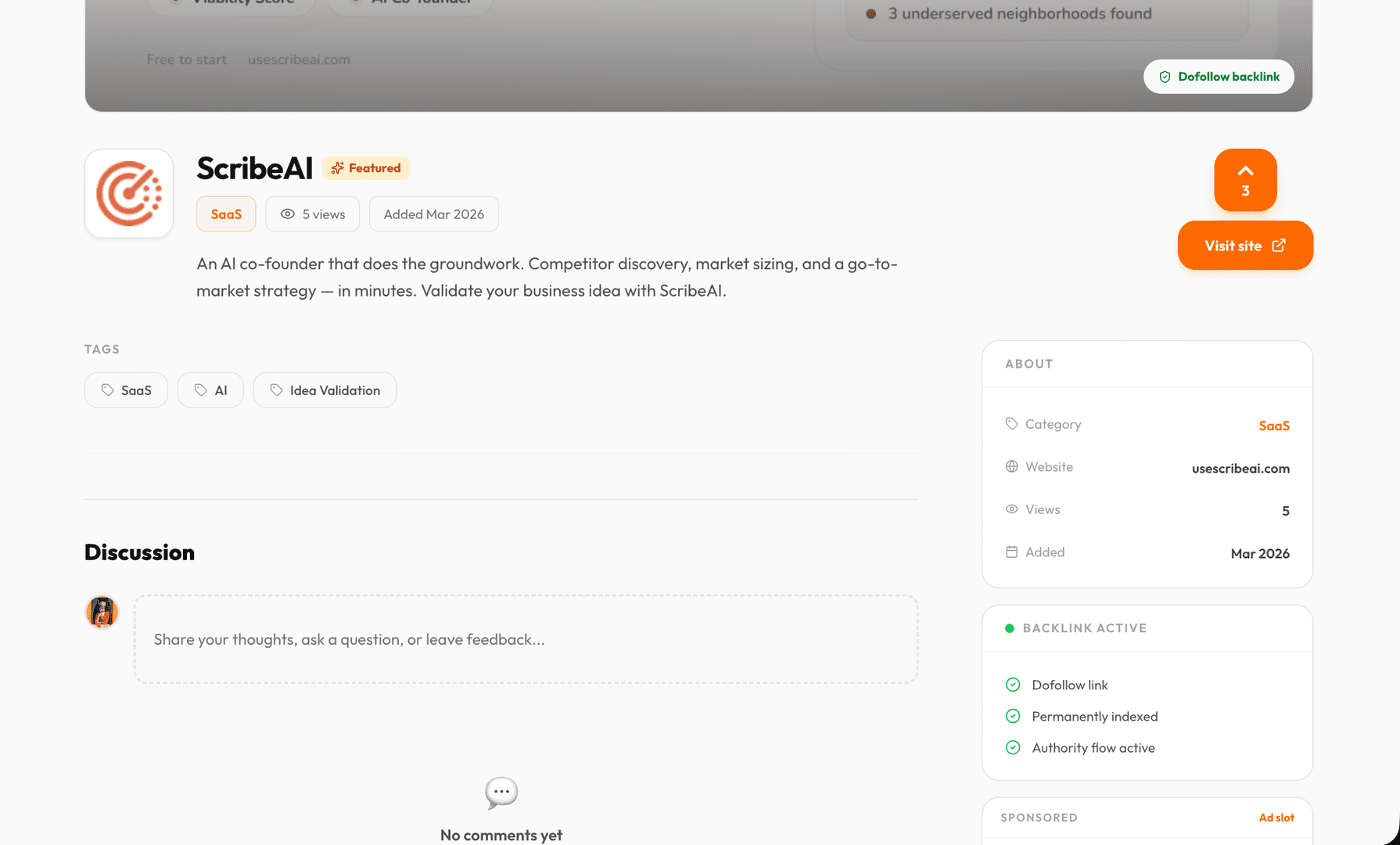The width and height of the screenshot is (1400, 845).
Task: Select the Idea Validation tag
Action: 325,390
